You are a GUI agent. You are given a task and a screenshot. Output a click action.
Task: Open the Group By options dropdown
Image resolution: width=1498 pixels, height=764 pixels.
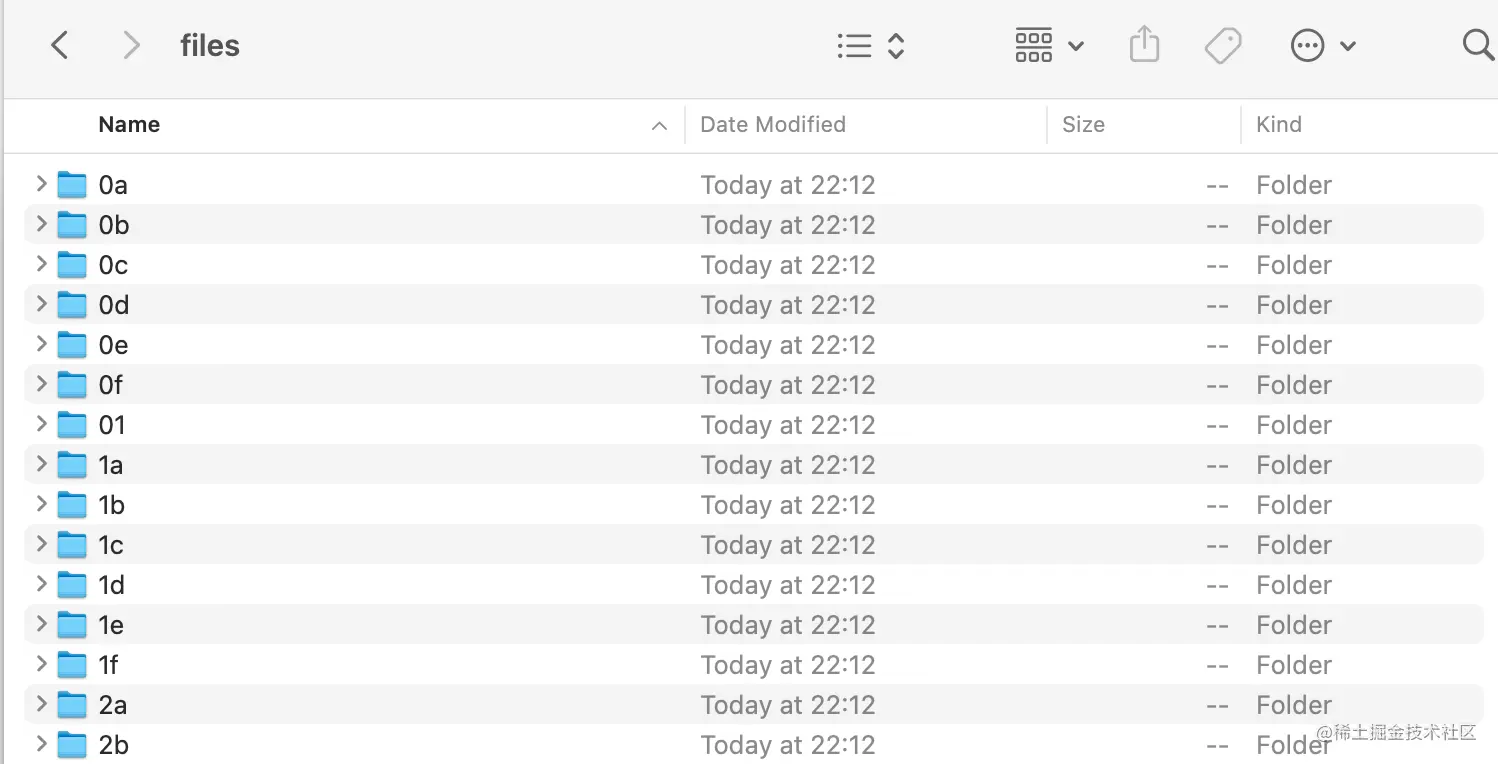click(x=1048, y=45)
